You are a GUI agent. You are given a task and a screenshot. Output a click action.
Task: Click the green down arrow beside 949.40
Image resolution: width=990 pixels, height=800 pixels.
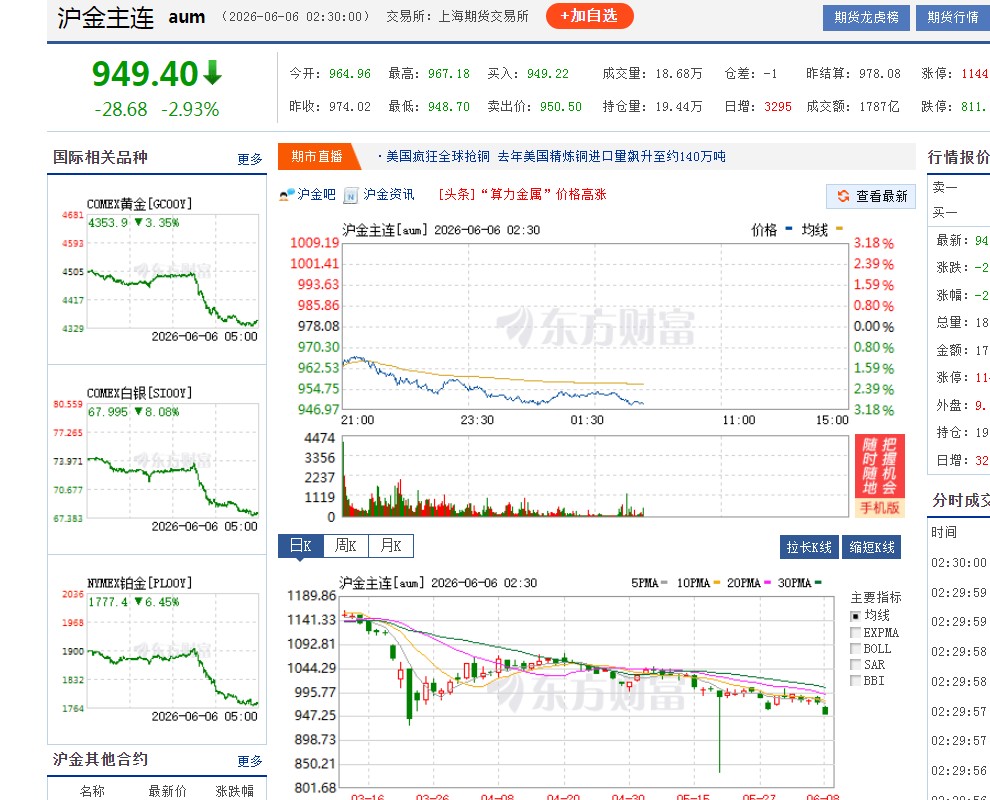point(212,73)
